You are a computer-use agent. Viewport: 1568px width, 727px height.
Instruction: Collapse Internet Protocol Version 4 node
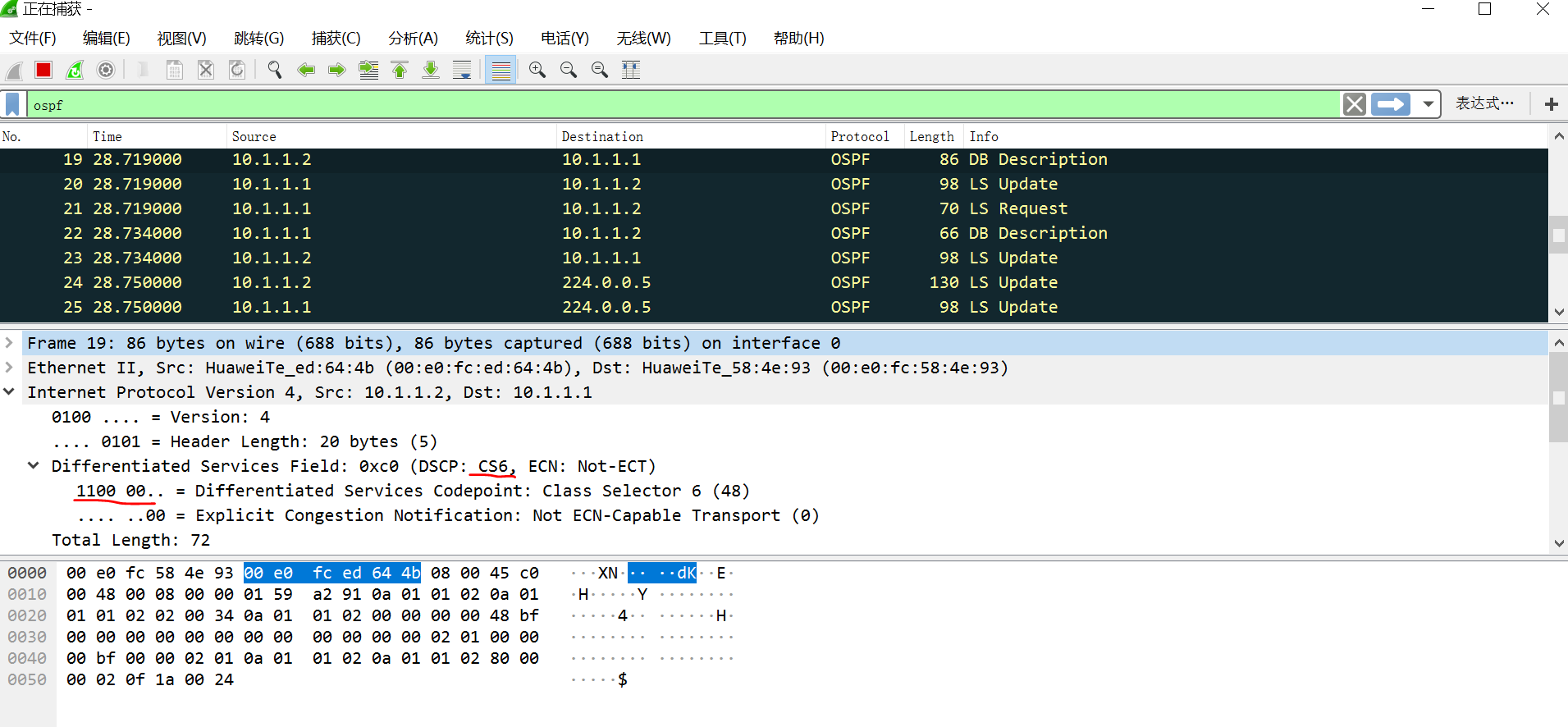[9, 392]
